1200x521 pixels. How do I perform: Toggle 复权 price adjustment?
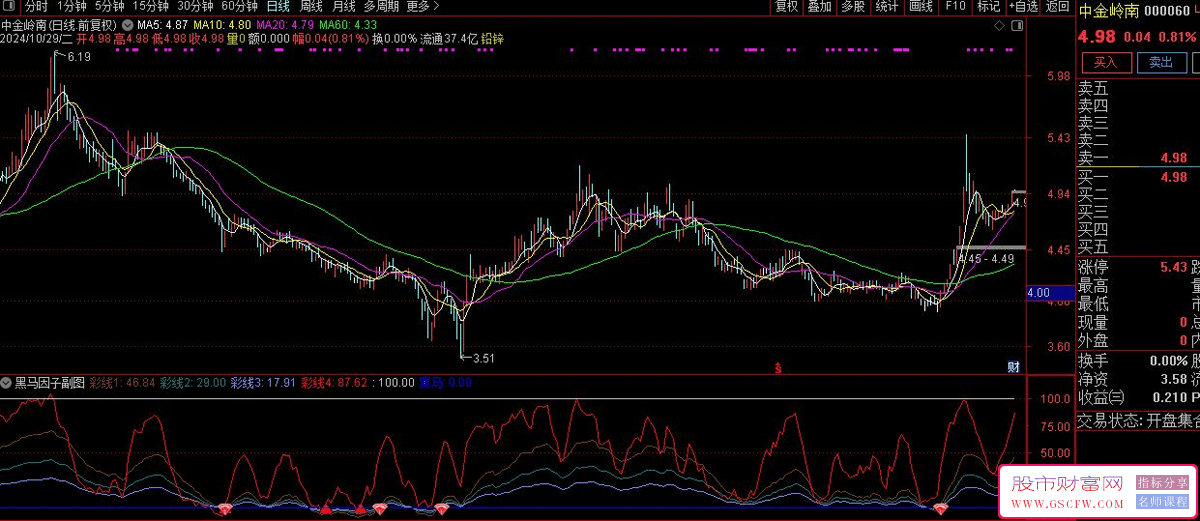pos(787,6)
